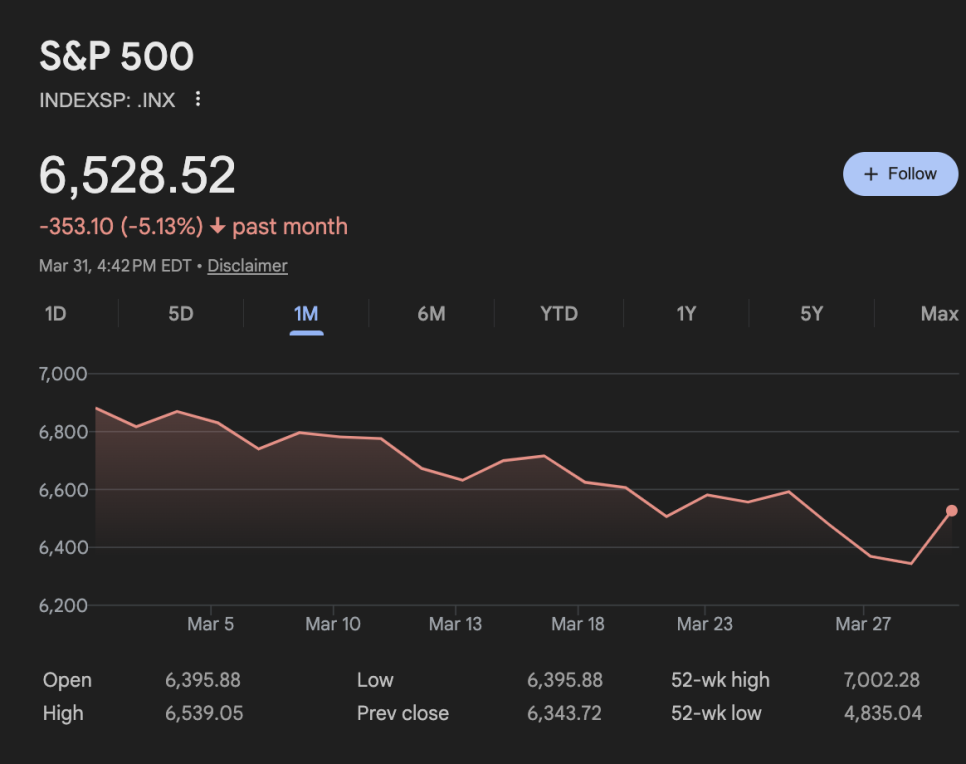The image size is (966, 764).
Task: Click the Prev close value 6,343.72
Action: tap(565, 714)
